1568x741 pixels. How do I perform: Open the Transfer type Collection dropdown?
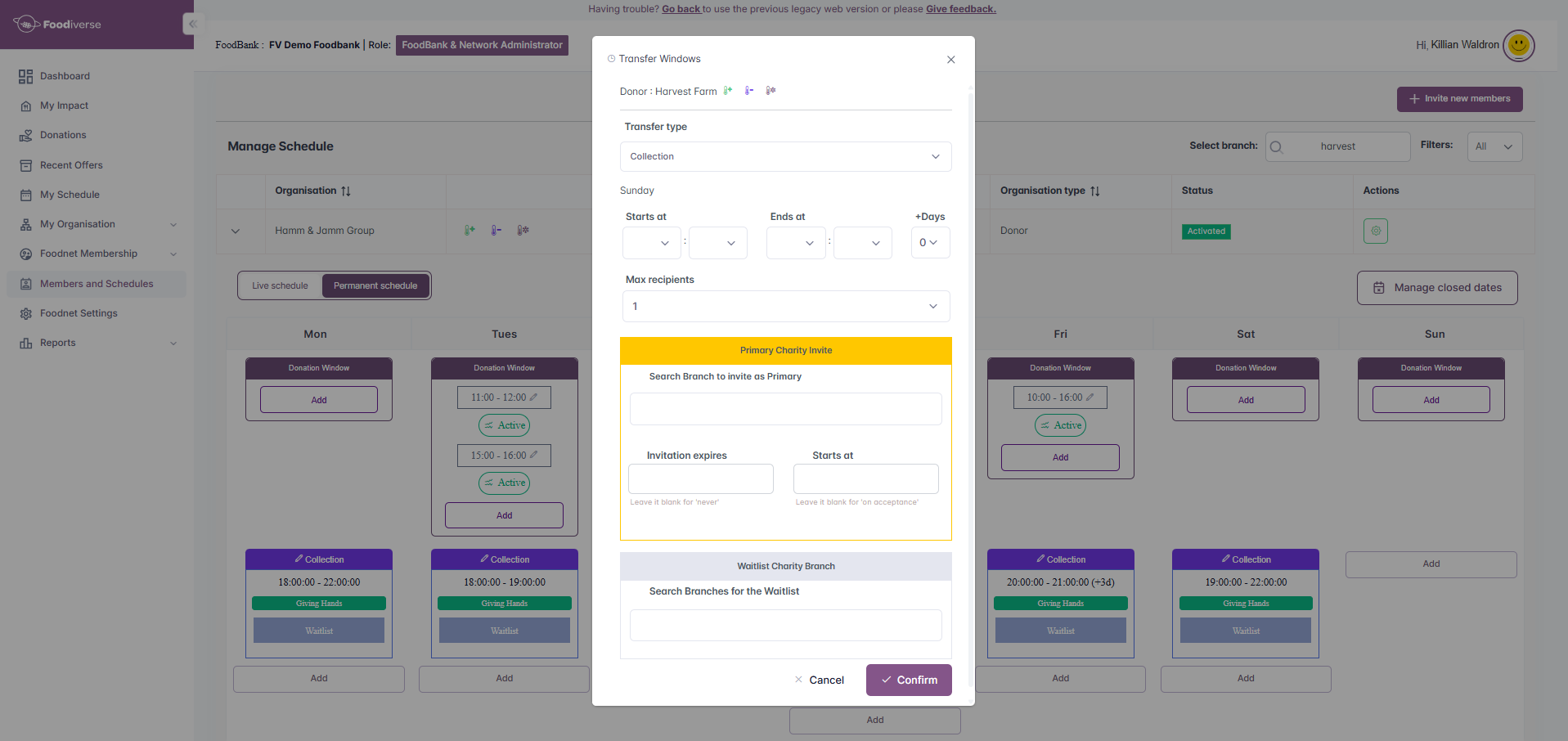(x=785, y=157)
